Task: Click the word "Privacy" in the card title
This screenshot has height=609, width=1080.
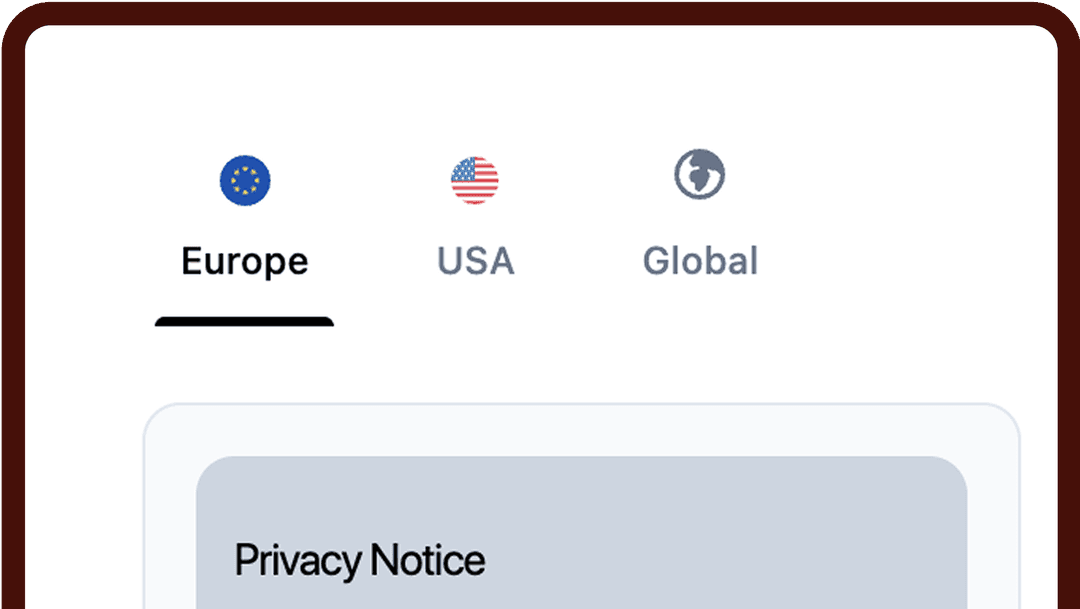Action: pyautogui.click(x=297, y=561)
